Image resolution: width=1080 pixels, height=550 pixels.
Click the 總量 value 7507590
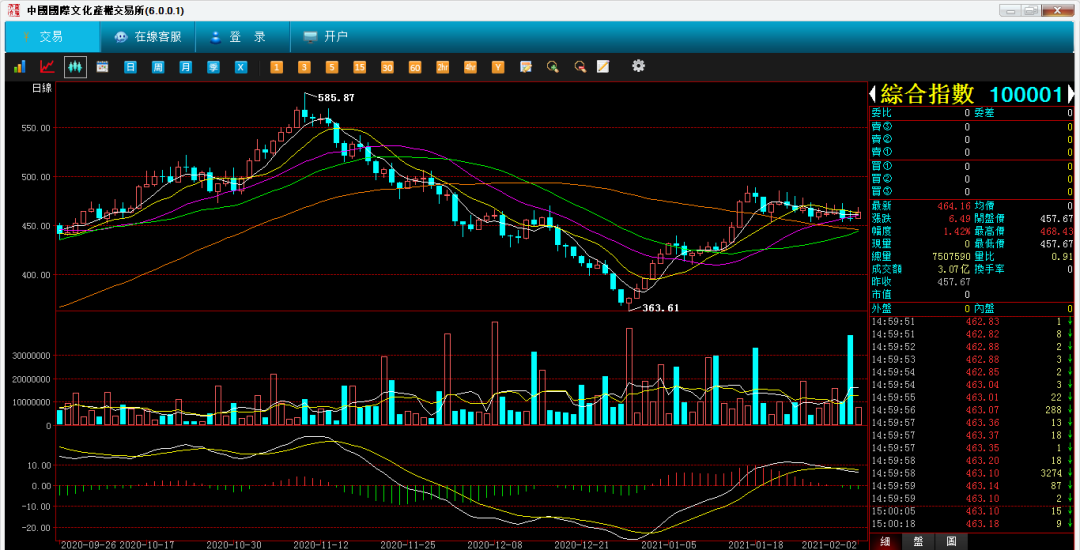[950, 256]
